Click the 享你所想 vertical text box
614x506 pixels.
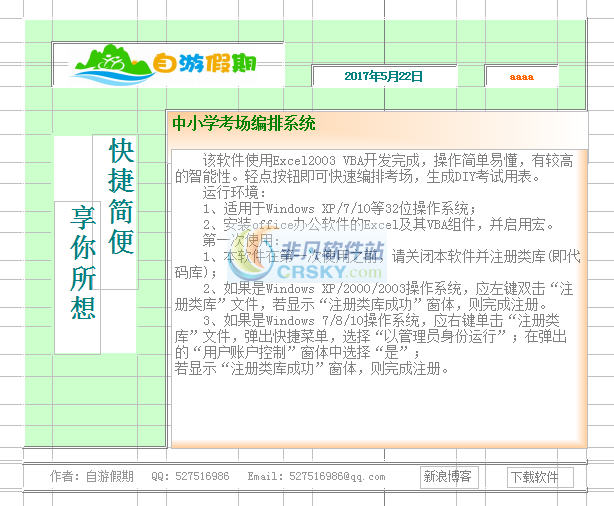point(82,261)
